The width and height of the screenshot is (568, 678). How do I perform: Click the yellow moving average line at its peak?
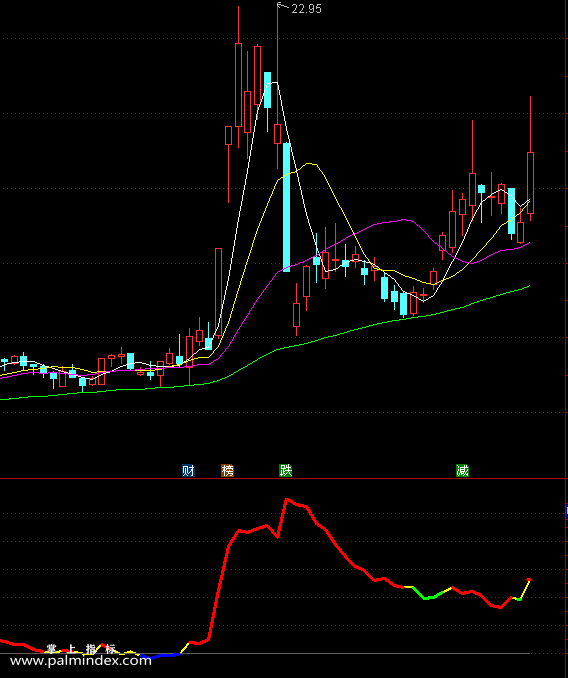coord(310,164)
